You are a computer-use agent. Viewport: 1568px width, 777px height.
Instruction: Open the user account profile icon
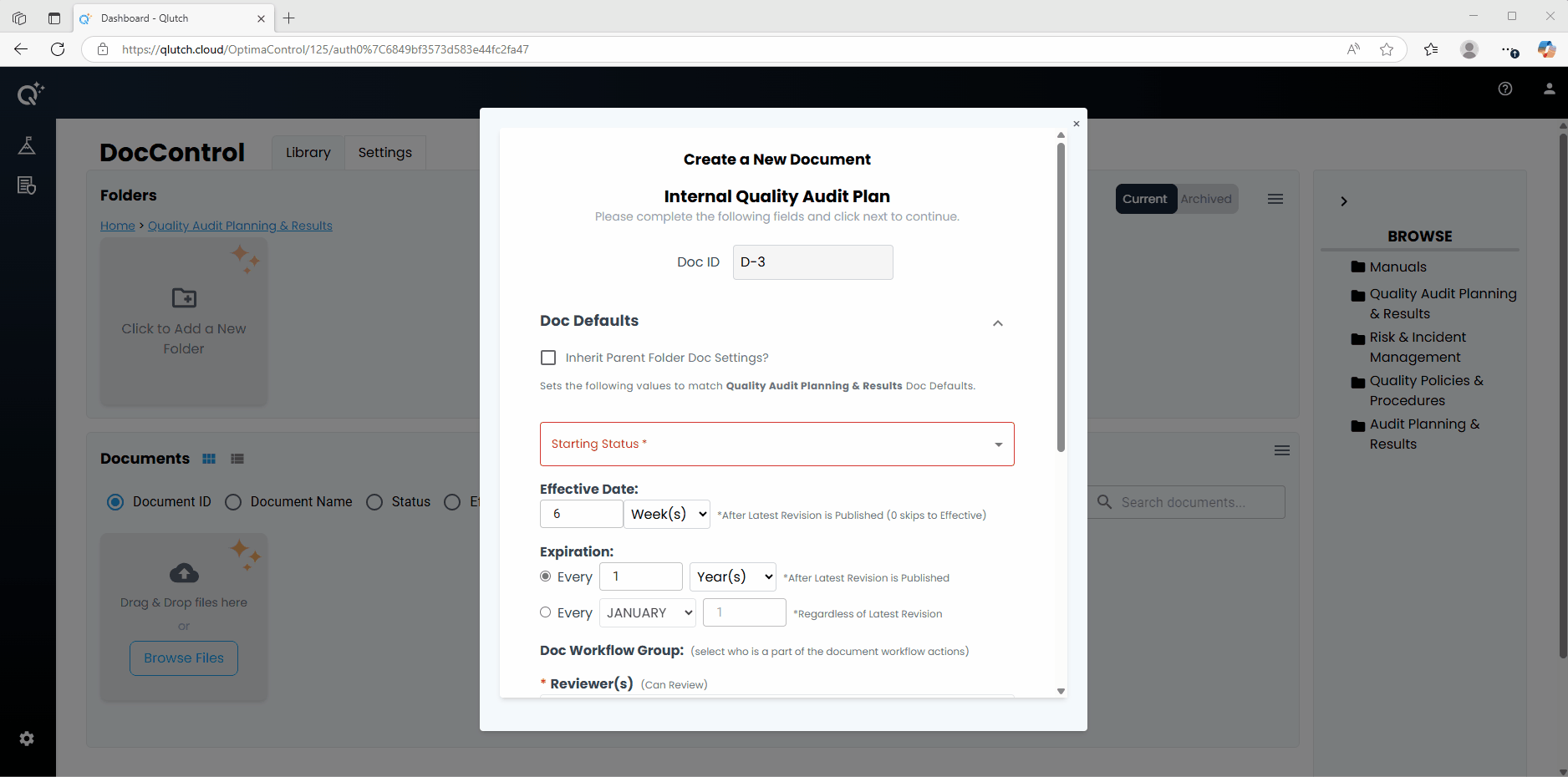coord(1549,89)
